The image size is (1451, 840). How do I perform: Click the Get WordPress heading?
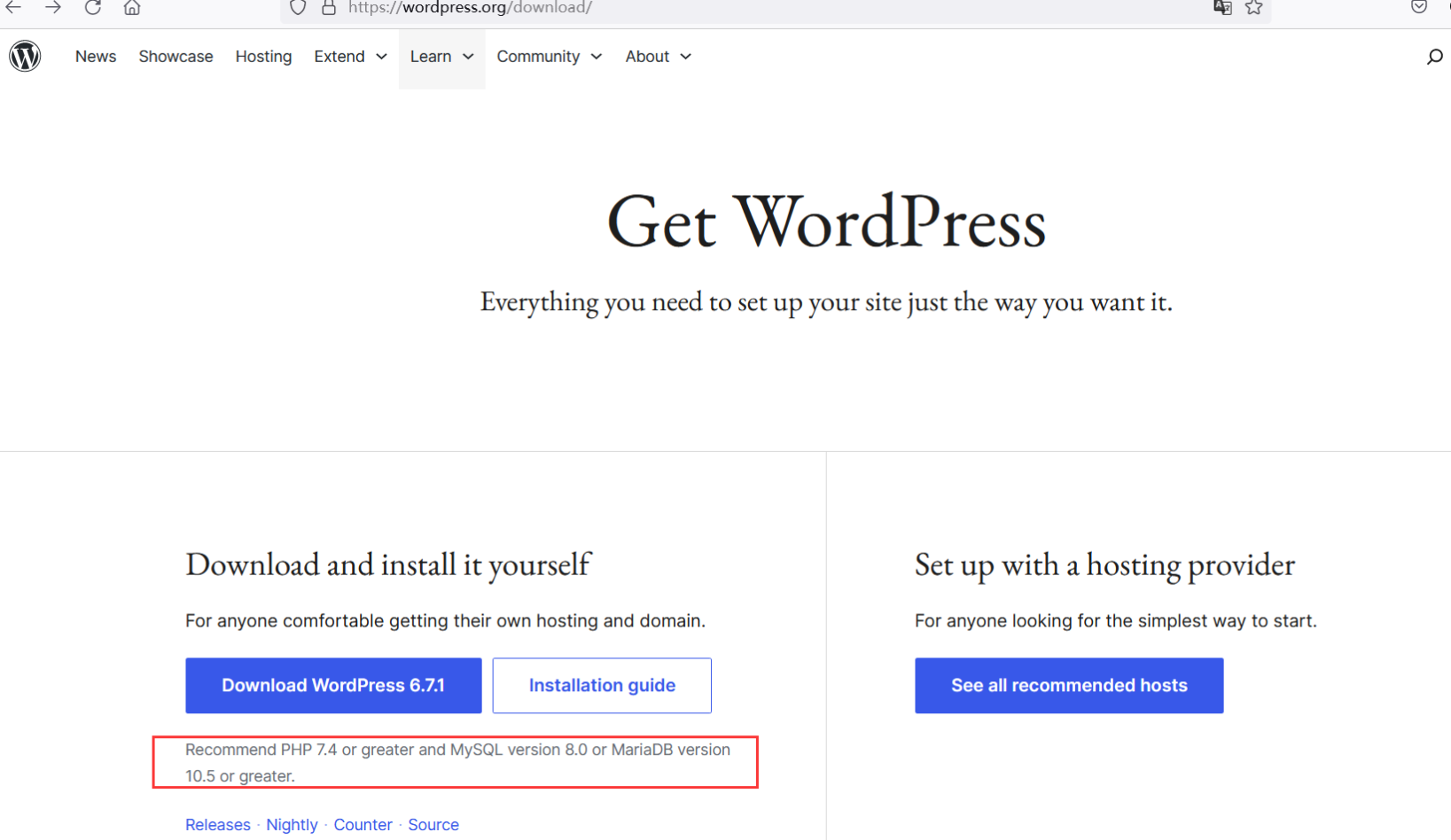(826, 222)
